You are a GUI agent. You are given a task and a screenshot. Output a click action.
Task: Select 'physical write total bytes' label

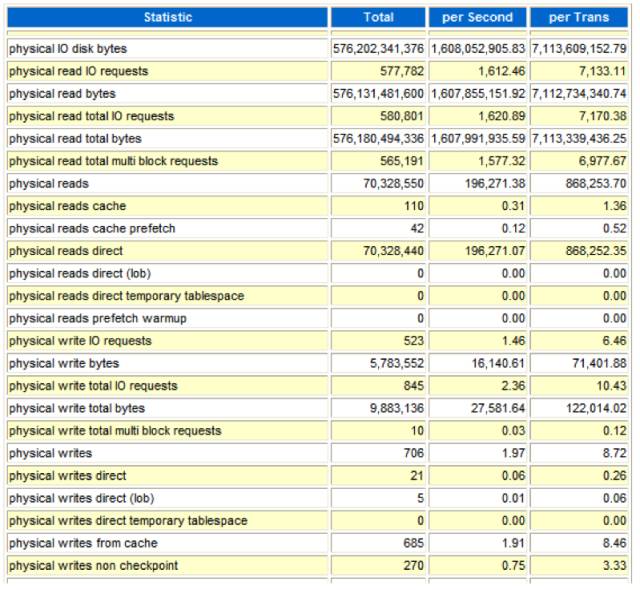[x=77, y=408]
